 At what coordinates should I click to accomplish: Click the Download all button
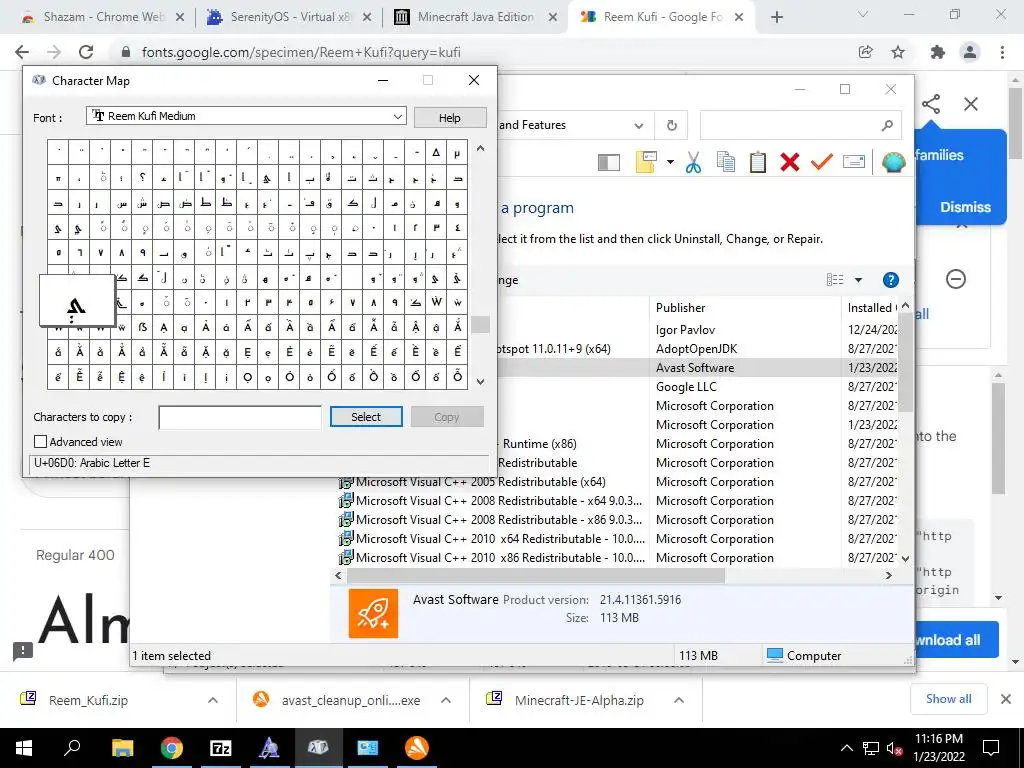(x=956, y=640)
